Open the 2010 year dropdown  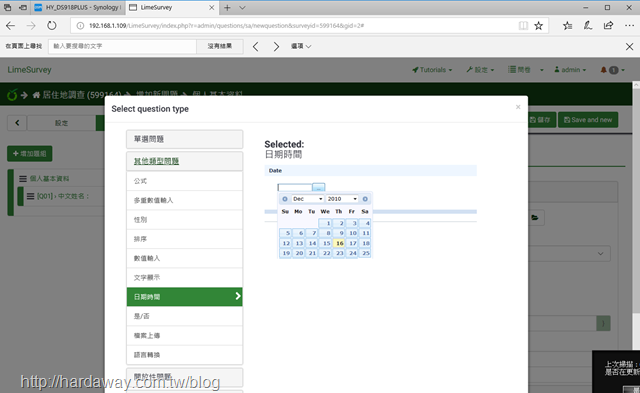(x=342, y=199)
